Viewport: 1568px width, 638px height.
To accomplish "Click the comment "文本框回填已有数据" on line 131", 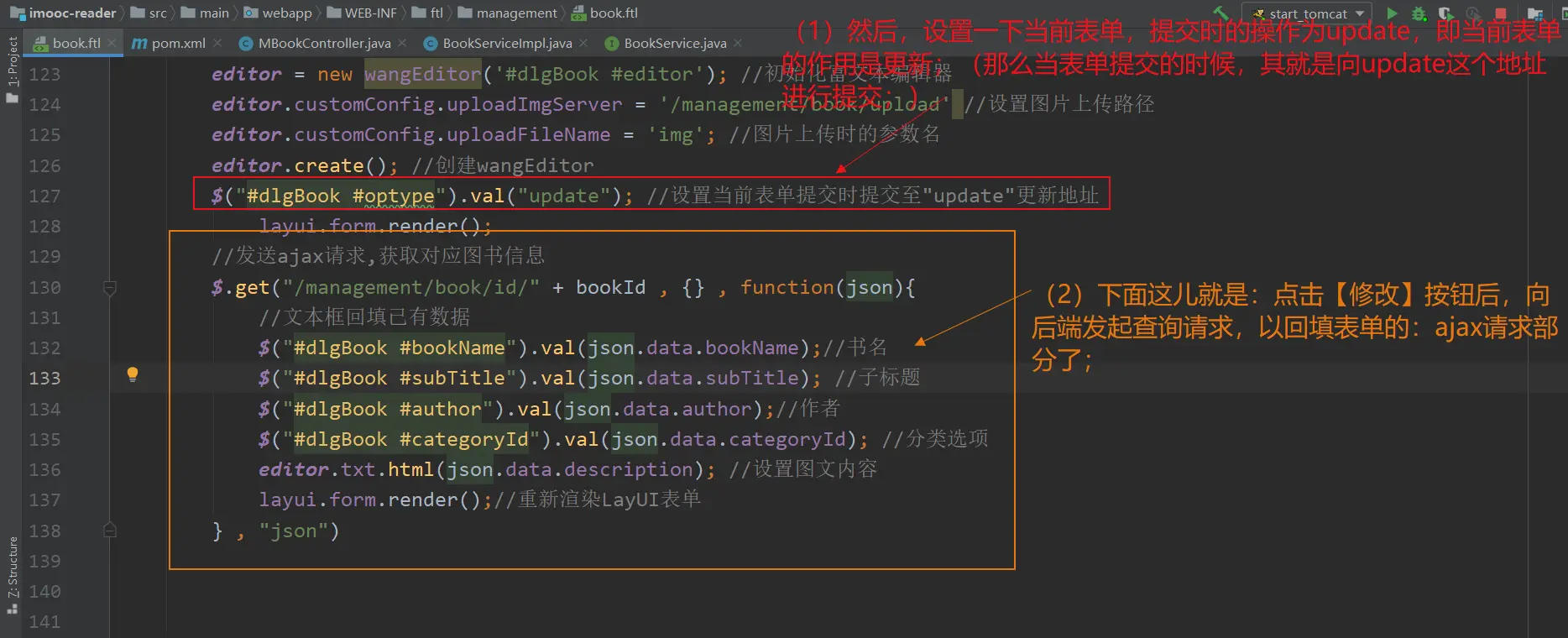I will [x=377, y=317].
